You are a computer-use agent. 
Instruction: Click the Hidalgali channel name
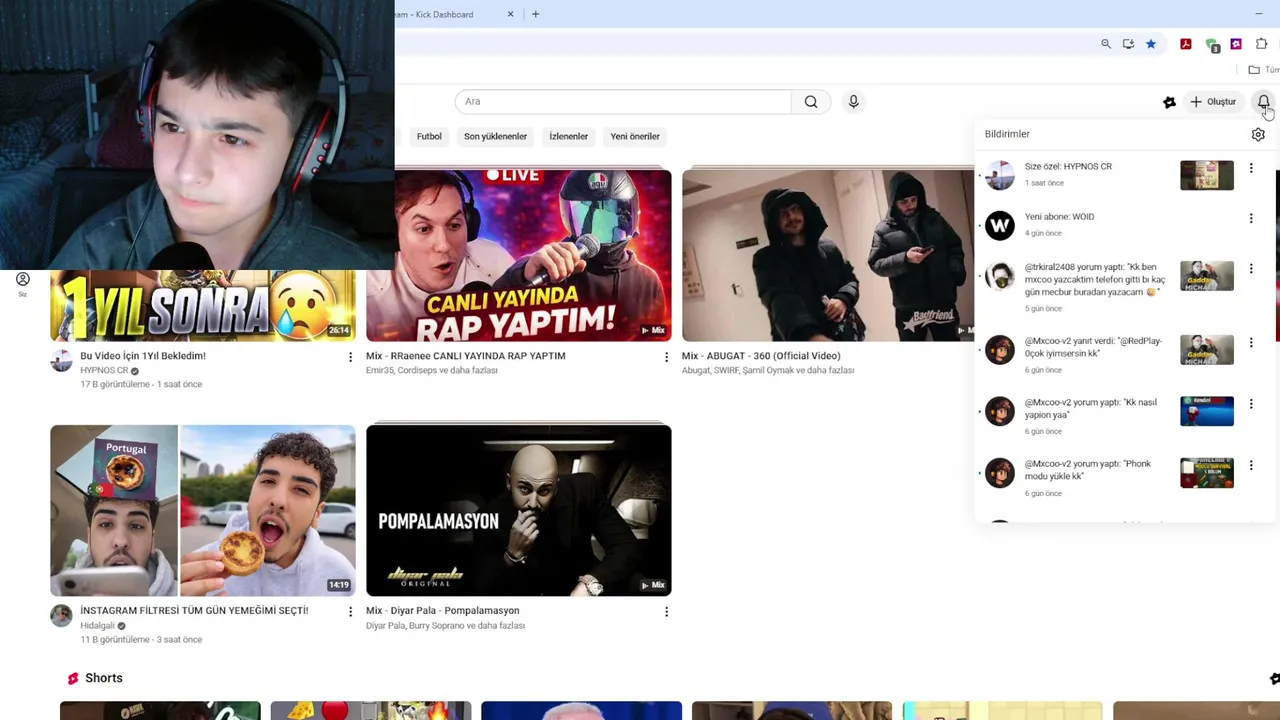97,626
